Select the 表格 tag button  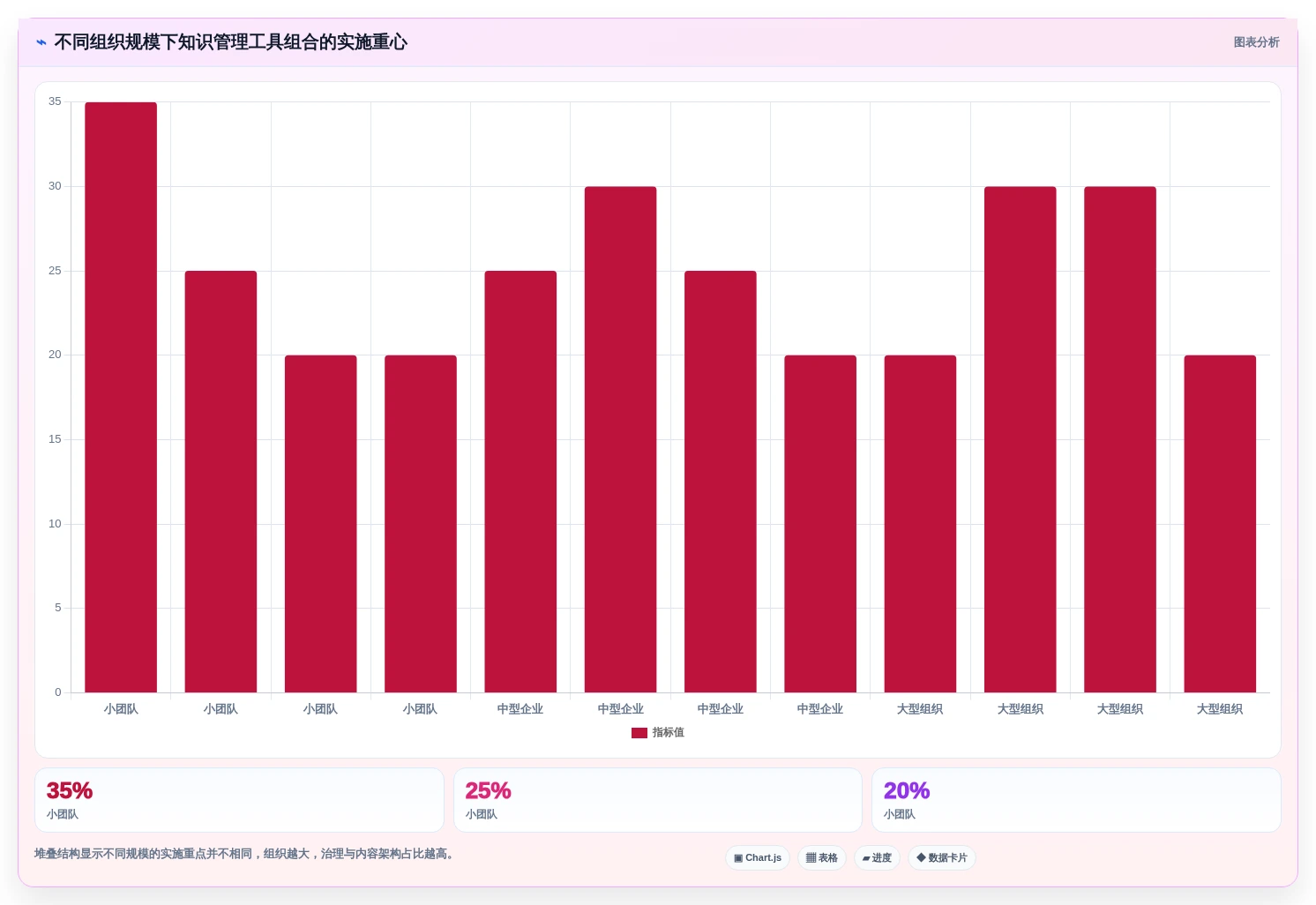(x=822, y=858)
